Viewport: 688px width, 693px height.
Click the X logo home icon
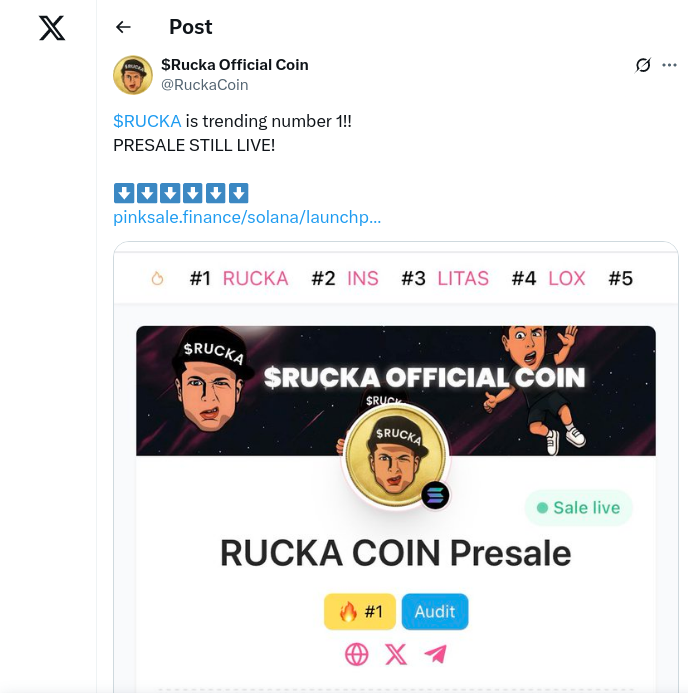tap(52, 28)
